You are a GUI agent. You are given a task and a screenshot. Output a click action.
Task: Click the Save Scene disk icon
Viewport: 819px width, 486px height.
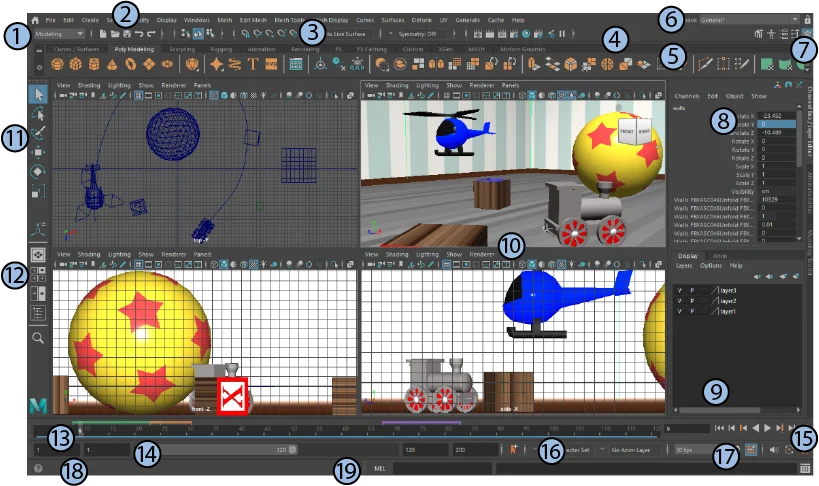(127, 34)
